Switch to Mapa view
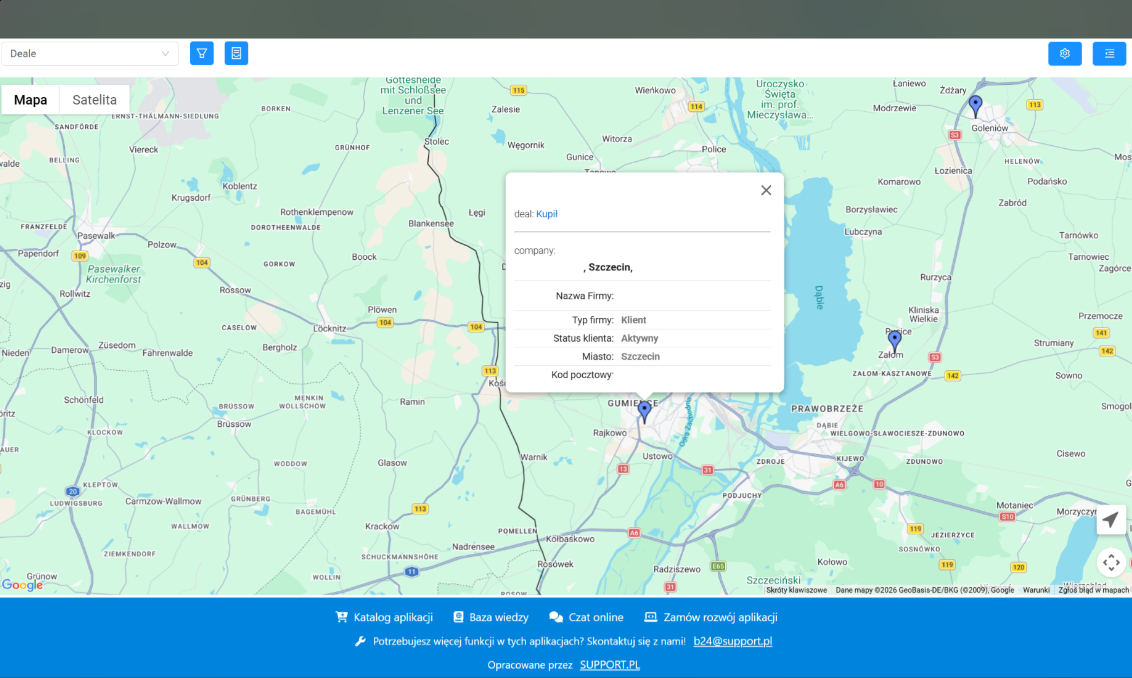Viewport: 1132px width, 678px height. [30, 100]
